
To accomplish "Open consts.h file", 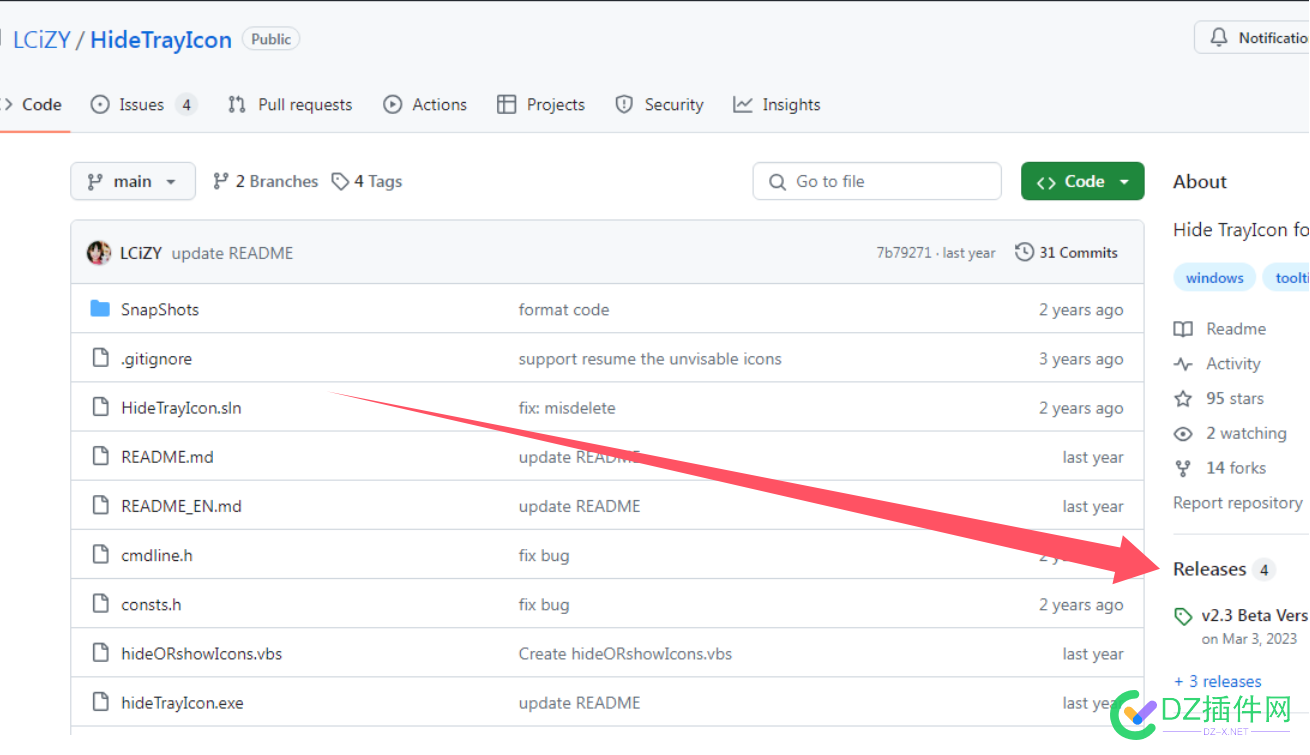I will (x=151, y=604).
